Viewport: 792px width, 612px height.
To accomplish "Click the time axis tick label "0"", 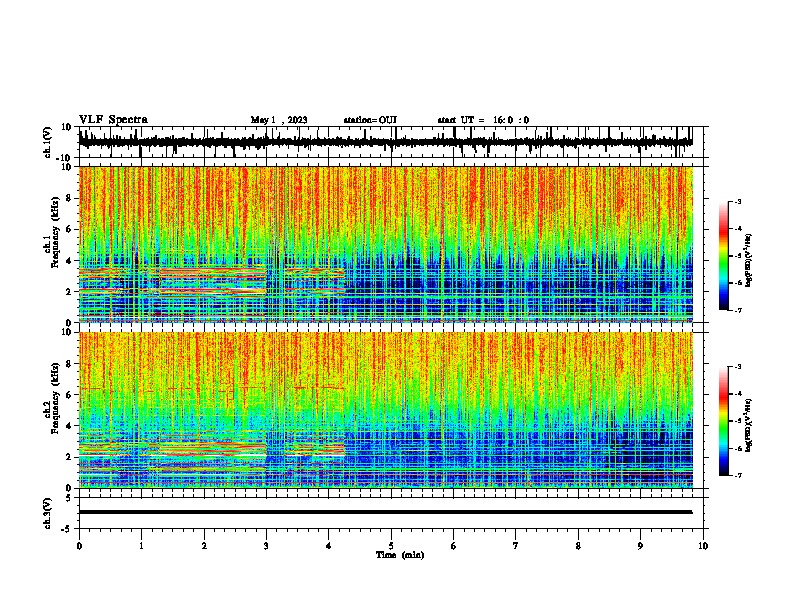I will tap(79, 546).
